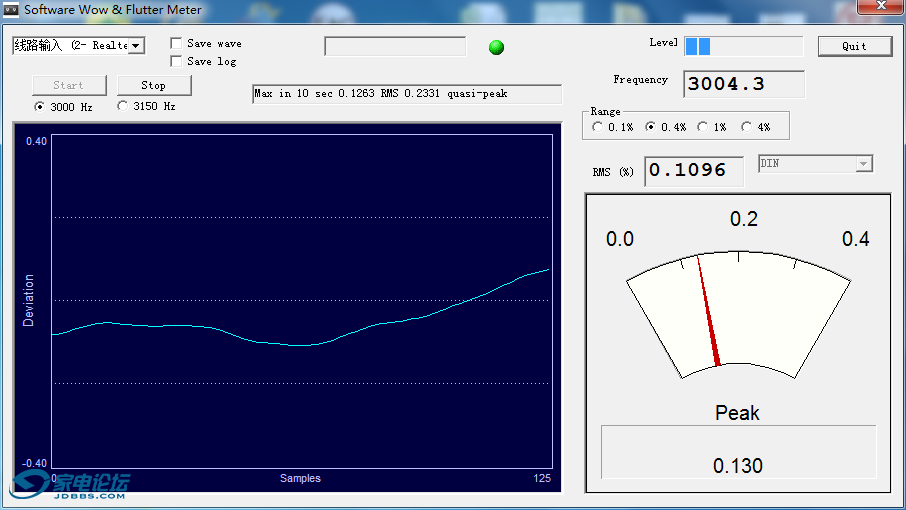Close the Software Wow & Flutter Meter window
The width and height of the screenshot is (906, 510).
881,6
